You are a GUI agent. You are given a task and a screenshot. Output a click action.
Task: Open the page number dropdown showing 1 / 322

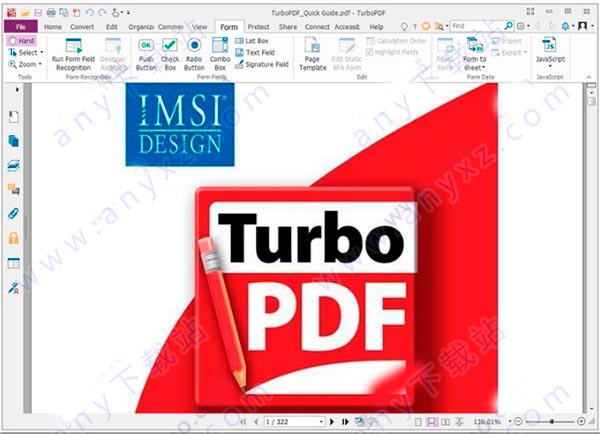coord(321,422)
